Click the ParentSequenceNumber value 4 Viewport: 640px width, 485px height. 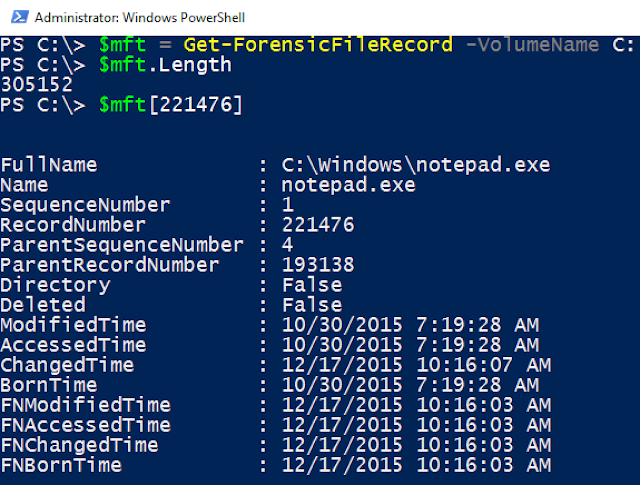(x=288, y=245)
